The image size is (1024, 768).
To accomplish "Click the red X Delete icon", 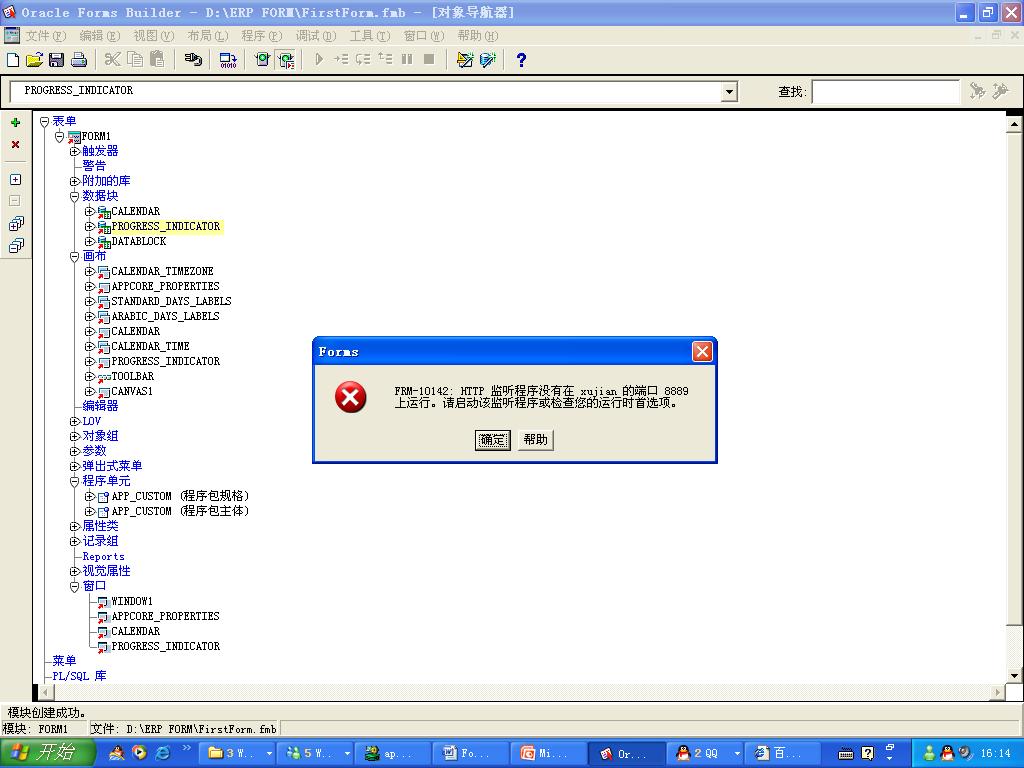I will click(x=16, y=144).
